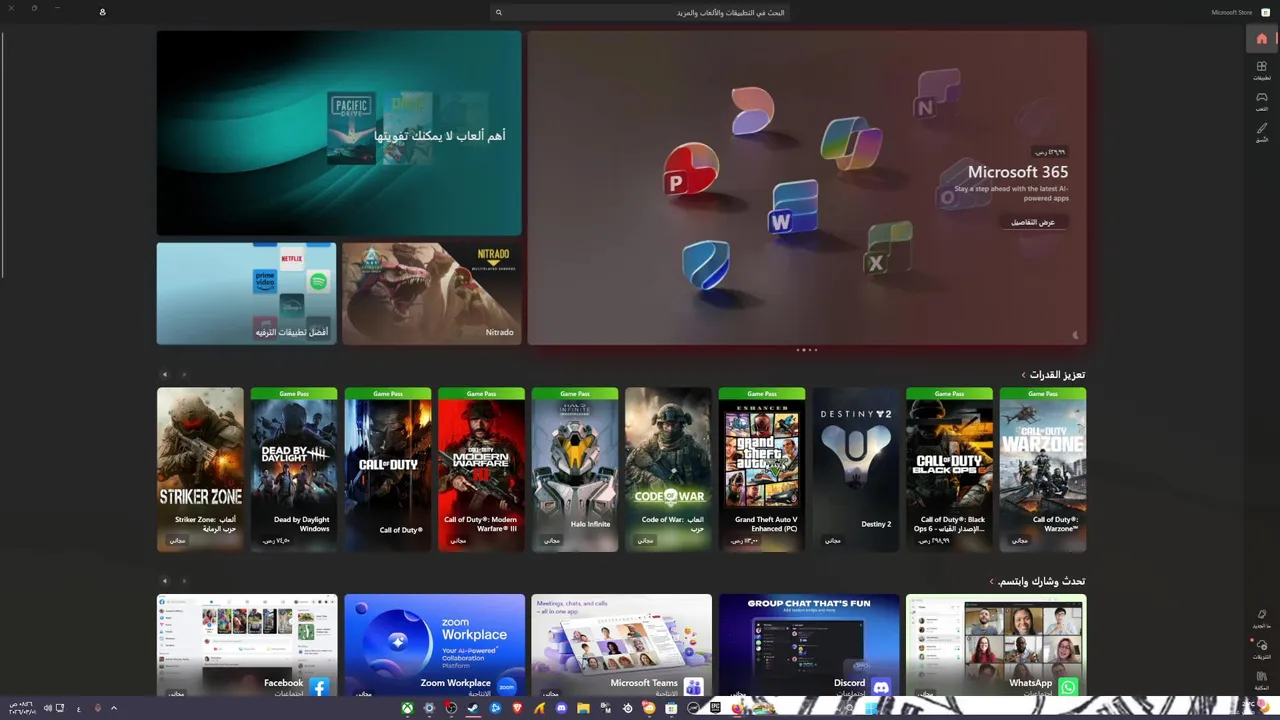Open the Discord app card
This screenshot has width=1280, height=720.
[x=808, y=645]
